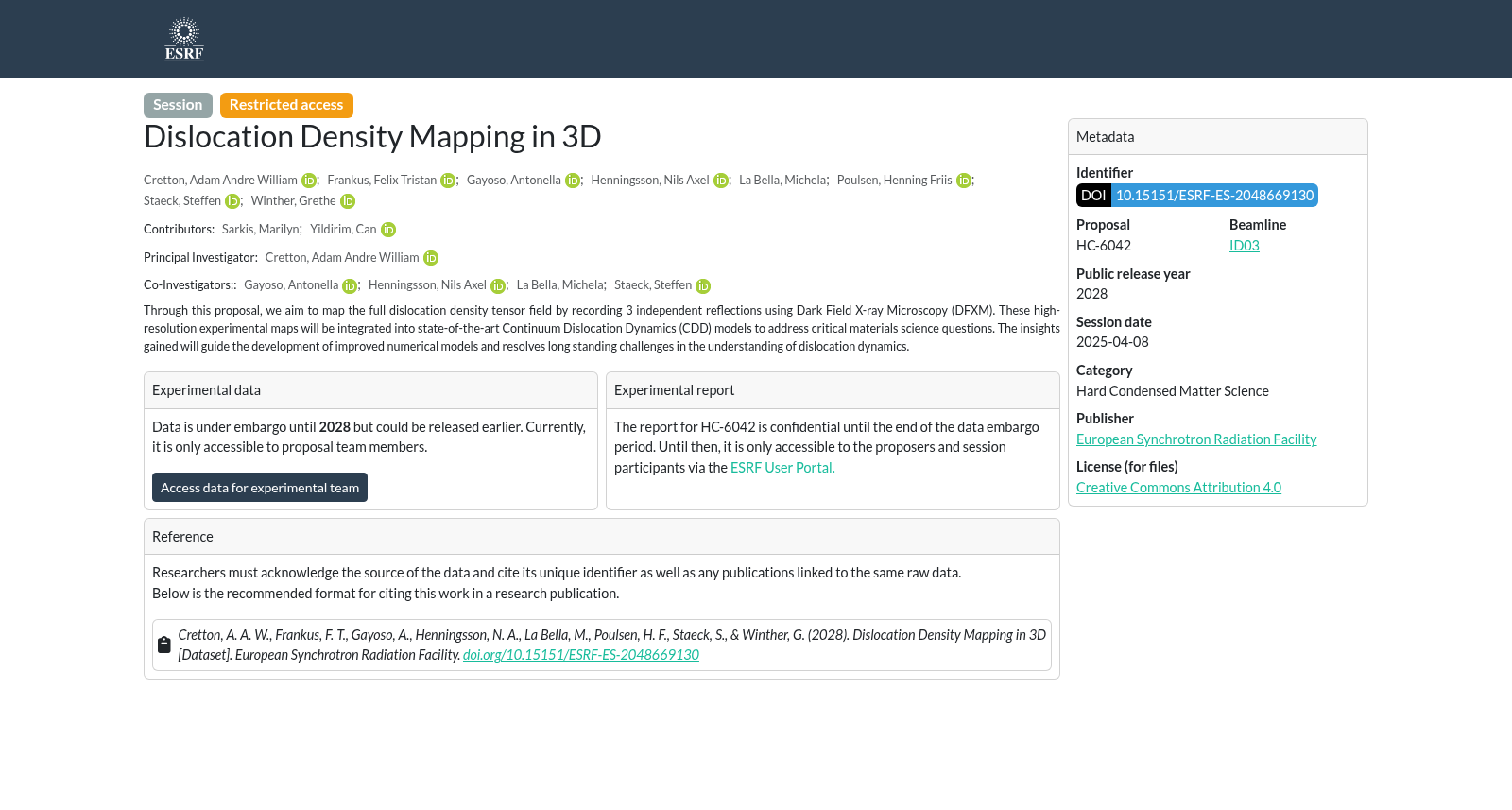This screenshot has width=1512, height=810.
Task: Click public release year value 2028
Action: point(1092,294)
